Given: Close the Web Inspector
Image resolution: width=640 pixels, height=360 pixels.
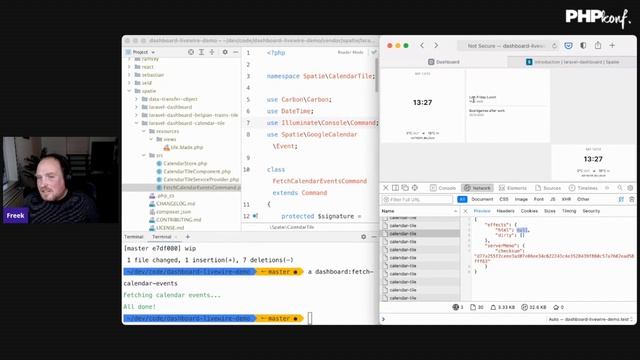Looking at the screenshot, I should [x=386, y=188].
